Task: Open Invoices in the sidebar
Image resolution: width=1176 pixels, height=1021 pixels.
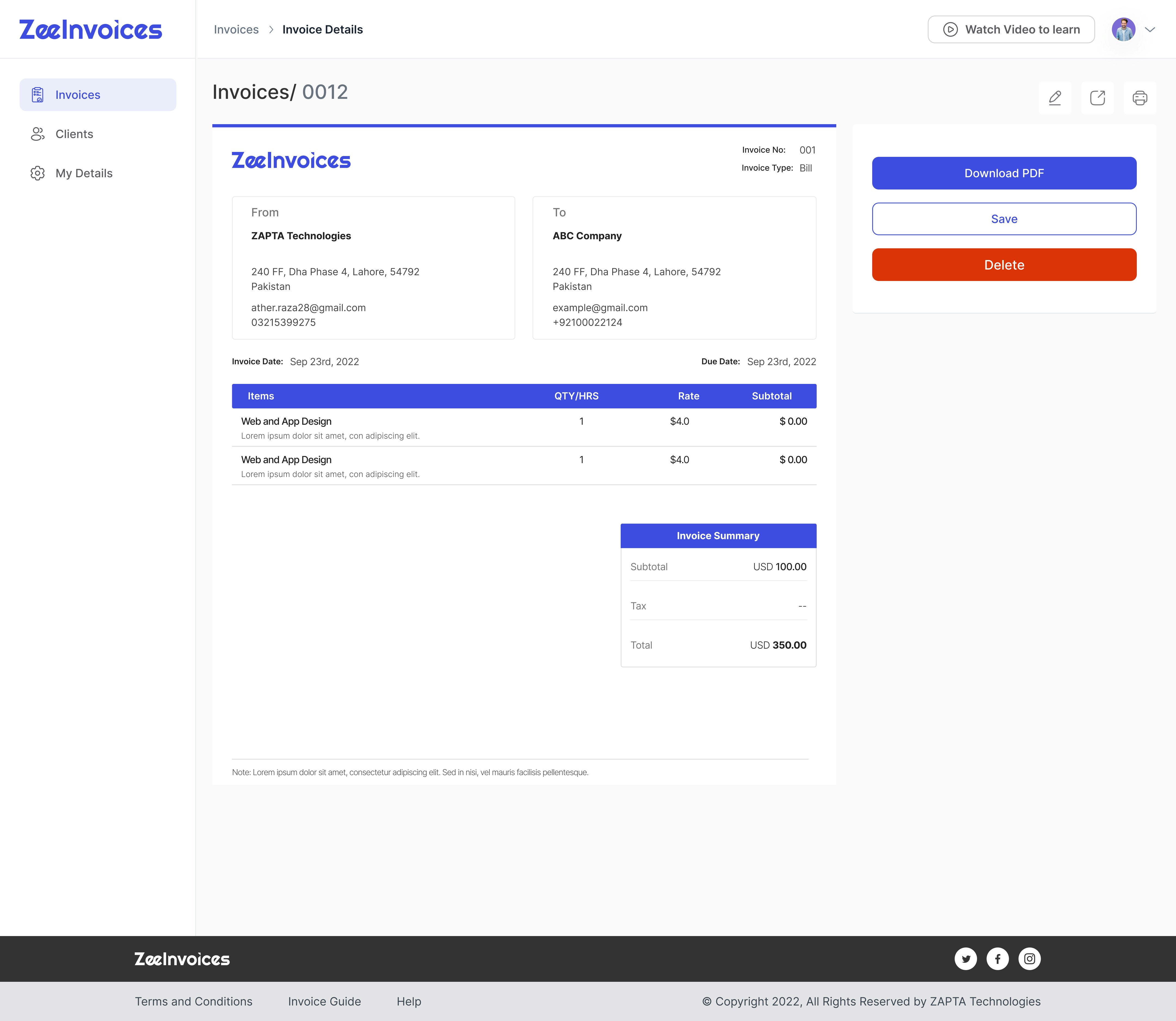Action: [97, 94]
